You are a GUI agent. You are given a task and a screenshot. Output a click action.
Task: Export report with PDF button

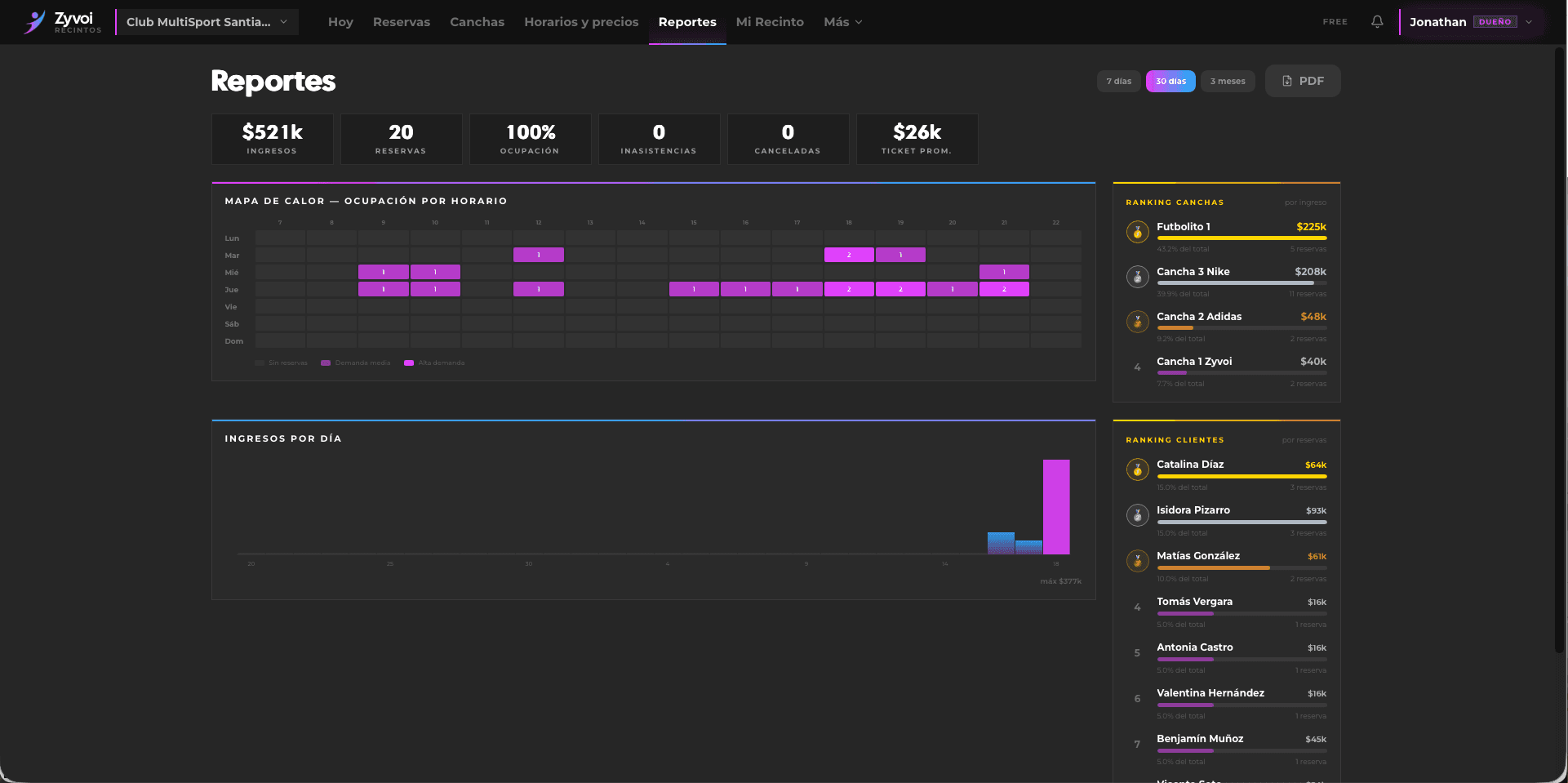pyautogui.click(x=1303, y=81)
